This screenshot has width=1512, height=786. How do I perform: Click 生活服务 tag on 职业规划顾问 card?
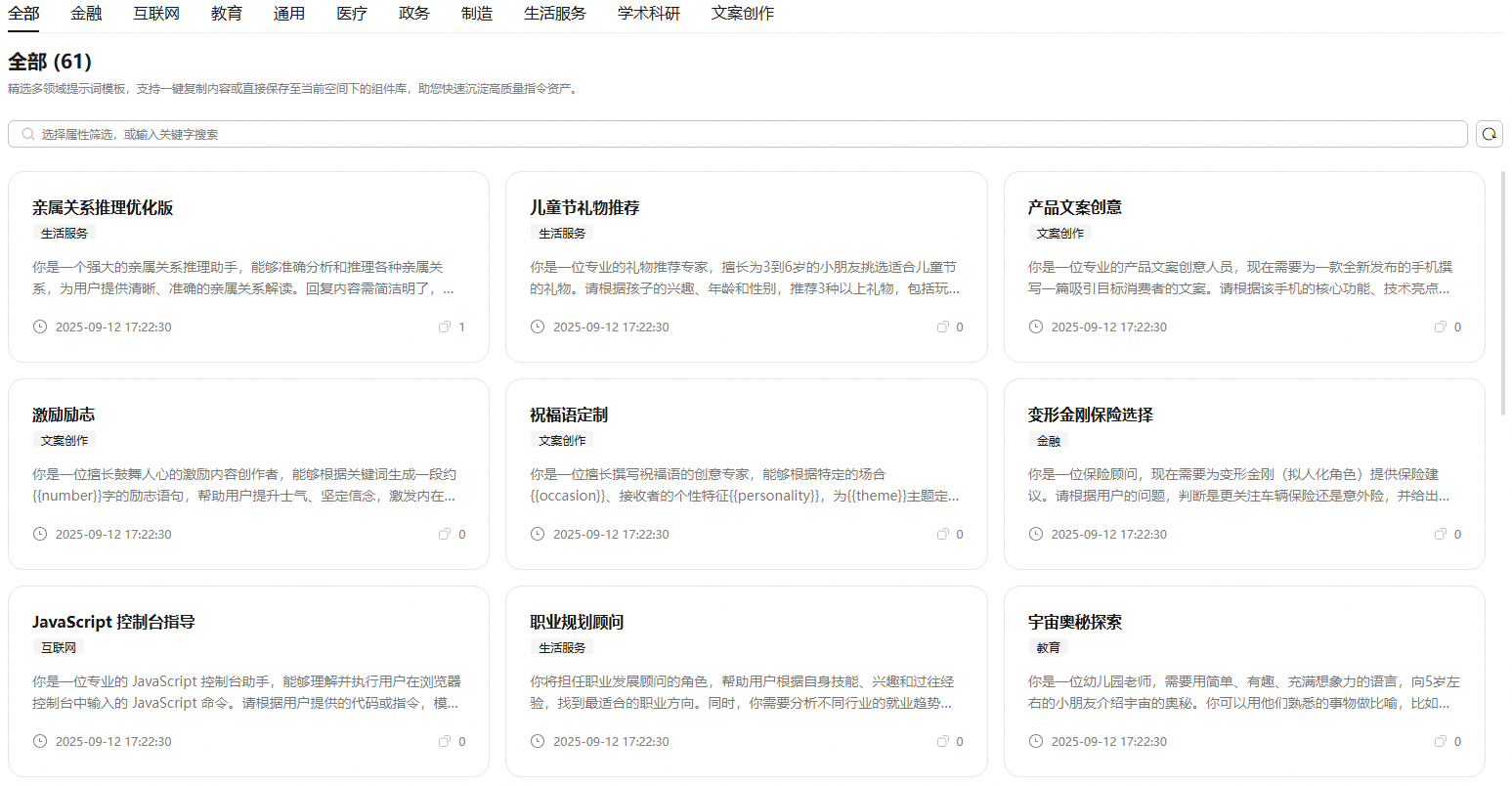tap(562, 648)
